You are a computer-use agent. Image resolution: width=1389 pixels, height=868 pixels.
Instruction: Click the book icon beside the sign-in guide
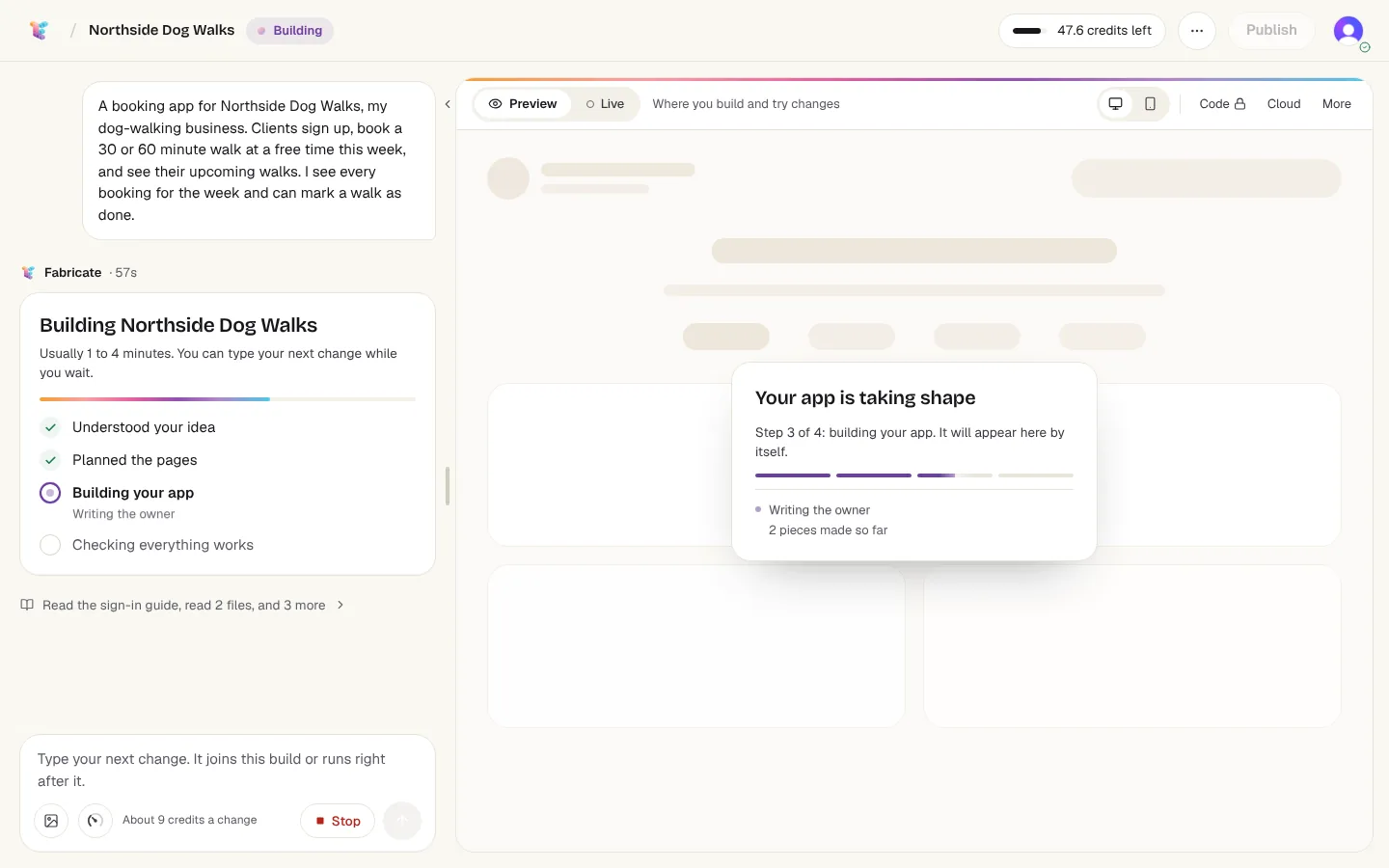click(27, 605)
